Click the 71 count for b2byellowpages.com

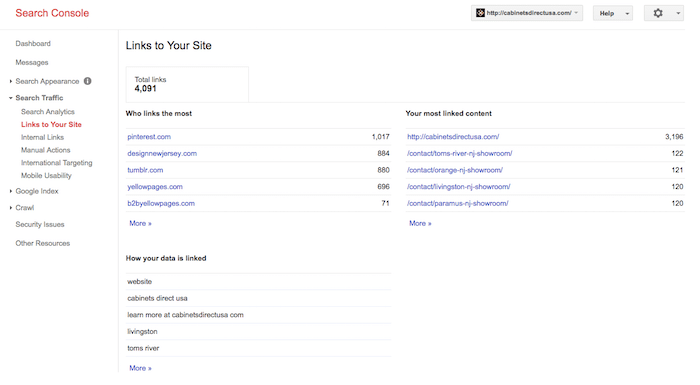coord(385,203)
